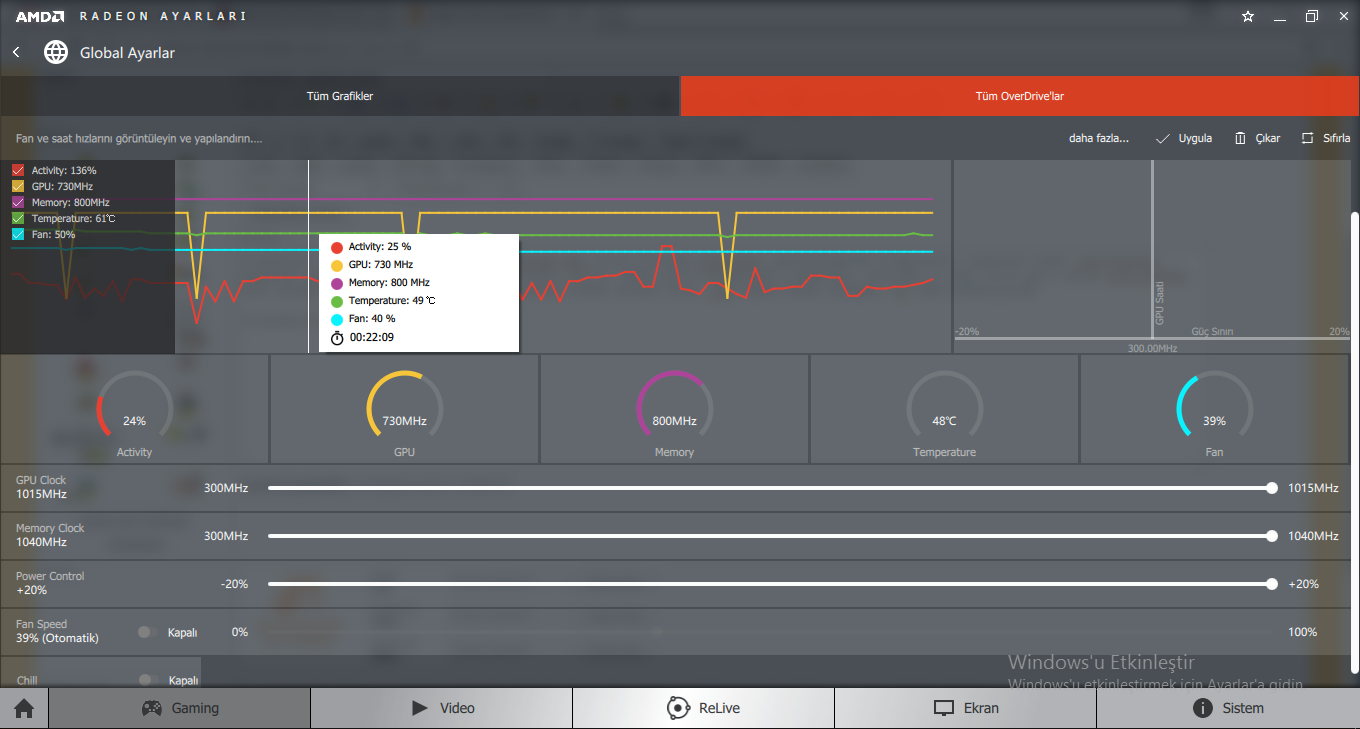Turn on the Chill toggle
The image size is (1360, 729).
tap(148, 680)
